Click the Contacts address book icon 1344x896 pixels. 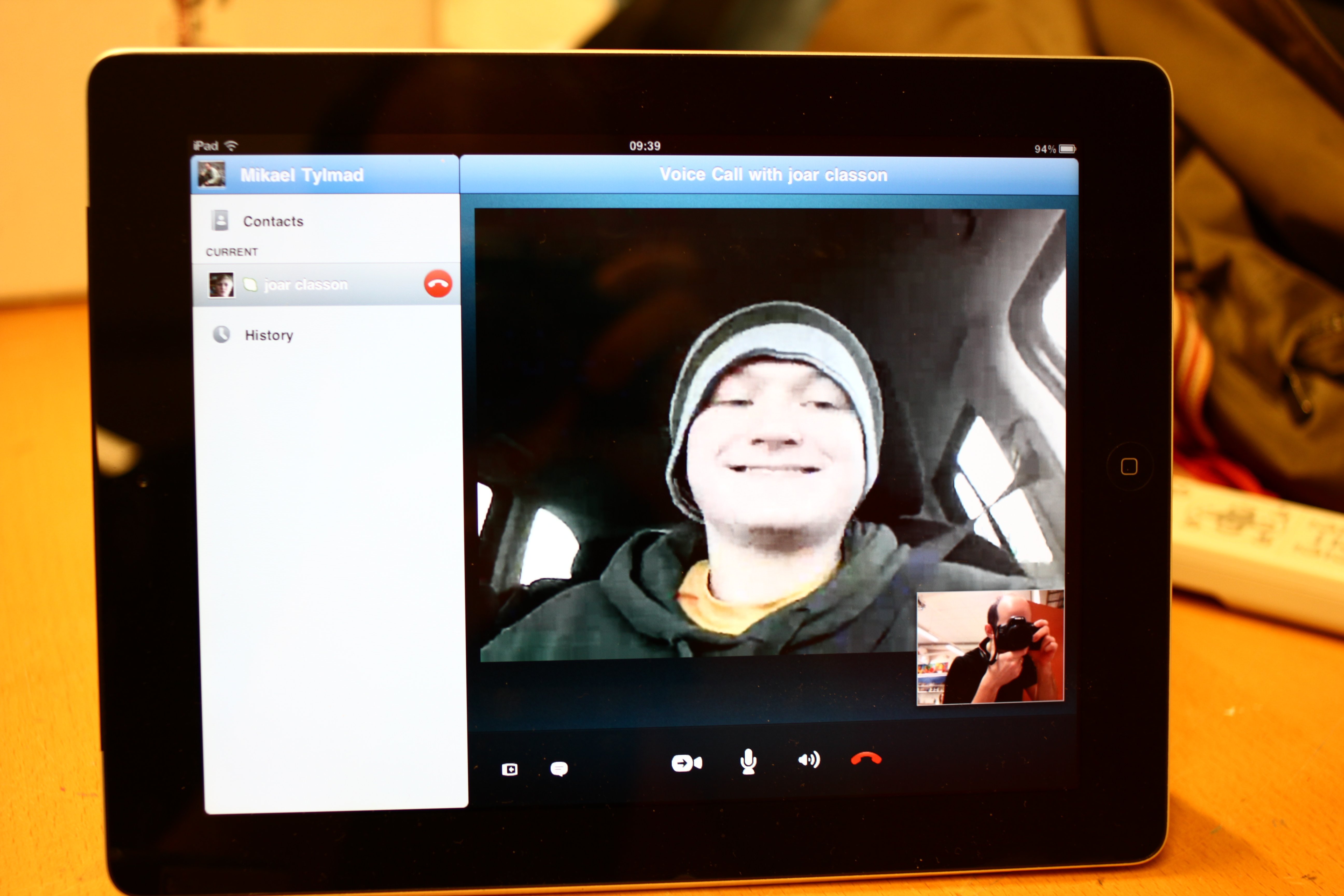(220, 220)
